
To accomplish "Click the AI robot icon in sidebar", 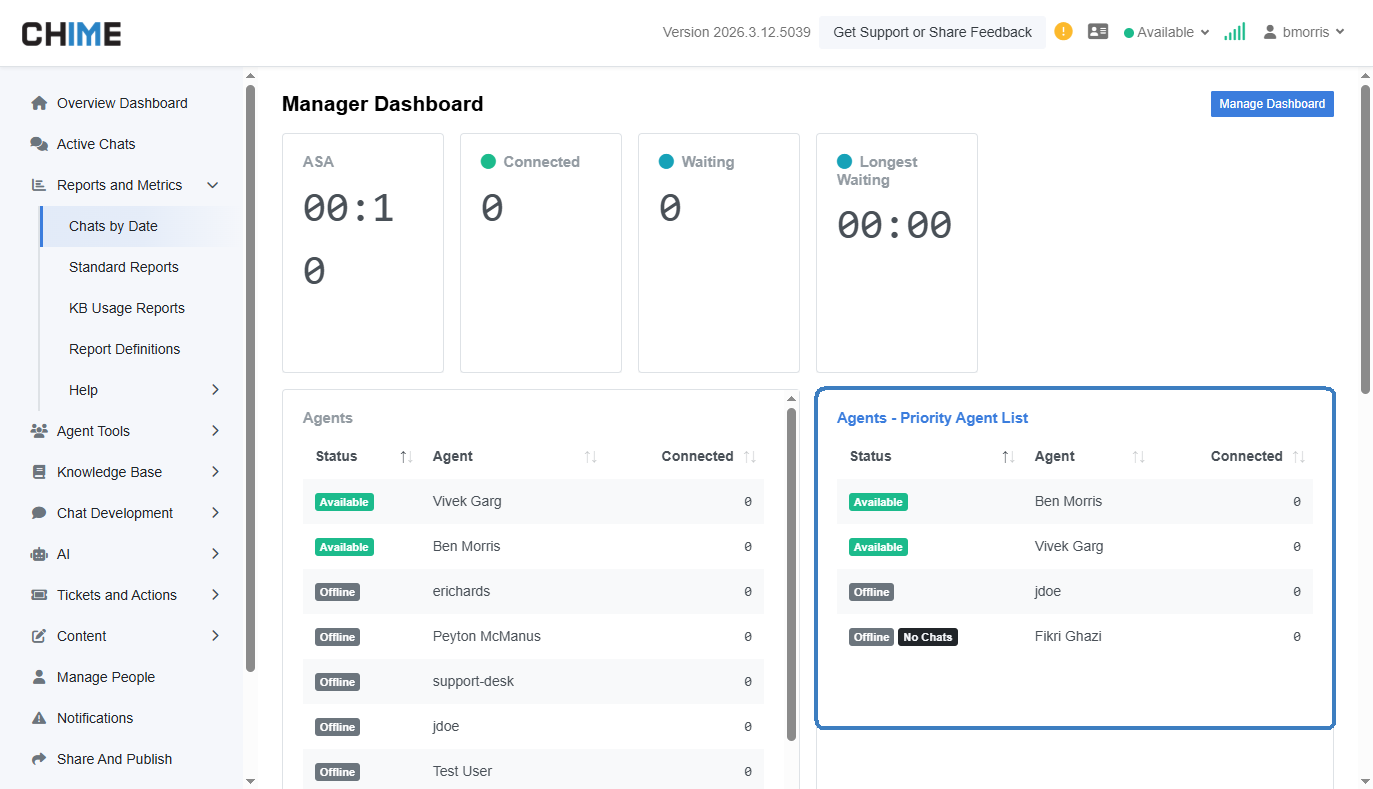I will point(39,554).
